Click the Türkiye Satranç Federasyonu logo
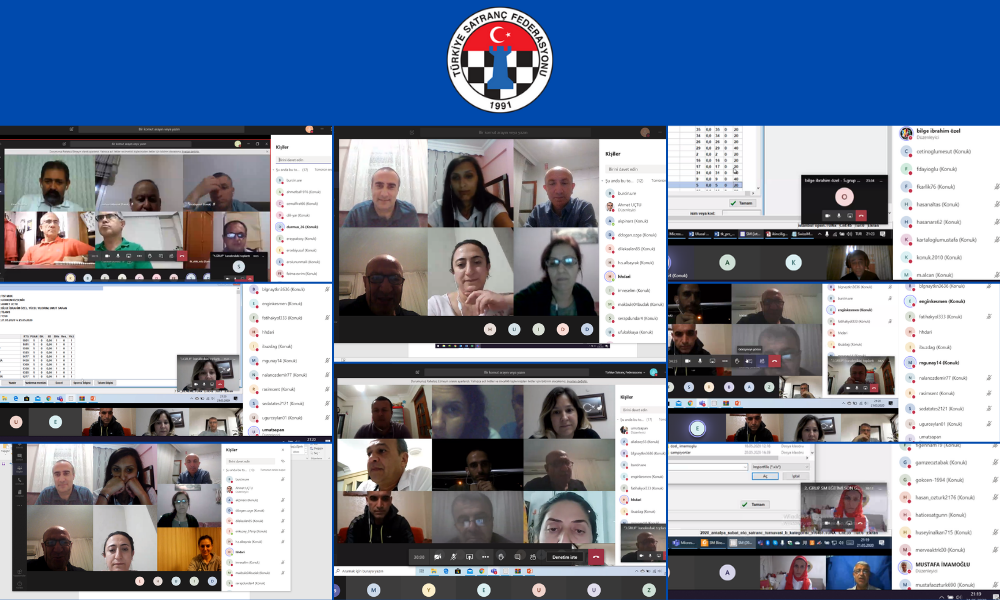Viewport: 1000px width, 600px height. [x=500, y=60]
